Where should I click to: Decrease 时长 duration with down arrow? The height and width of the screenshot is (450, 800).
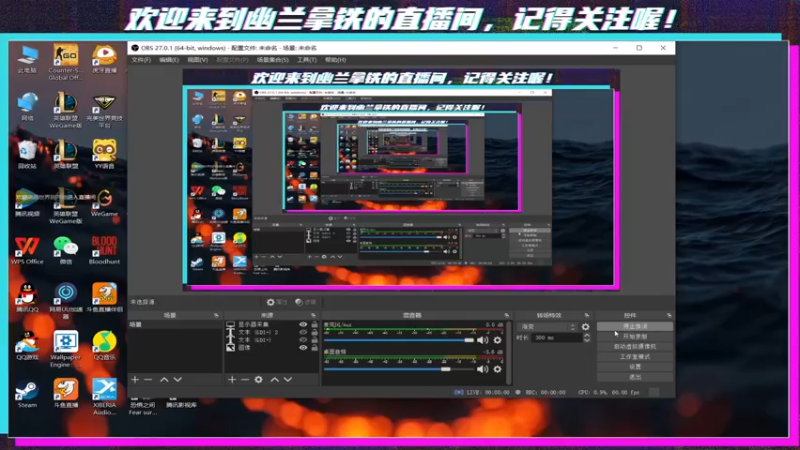click(x=587, y=340)
